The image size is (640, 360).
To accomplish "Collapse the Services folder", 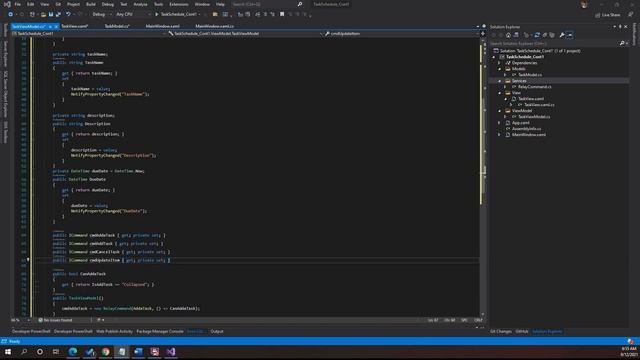I will pyautogui.click(x=499, y=81).
